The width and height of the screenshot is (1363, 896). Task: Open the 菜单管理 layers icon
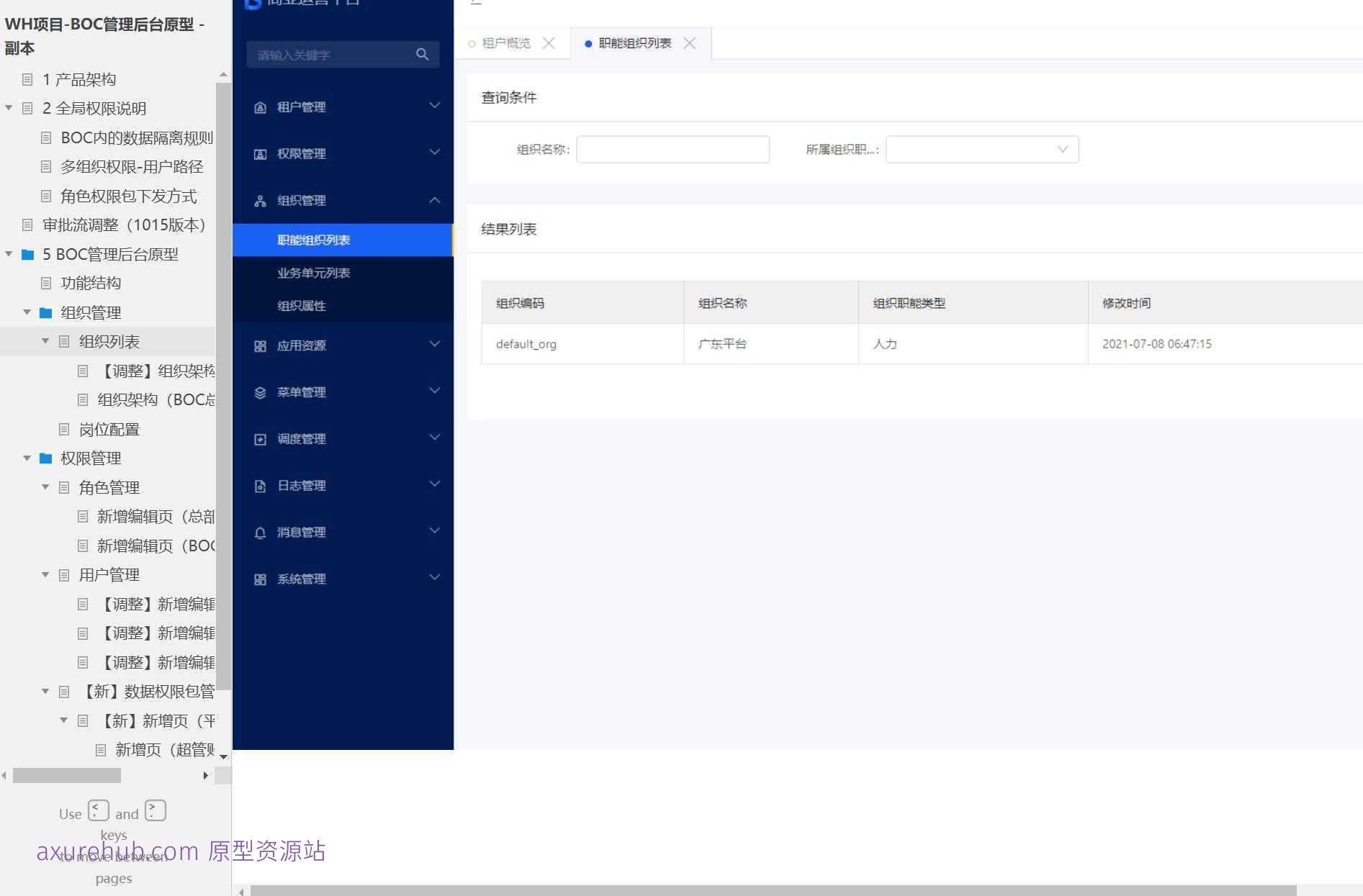click(x=260, y=392)
